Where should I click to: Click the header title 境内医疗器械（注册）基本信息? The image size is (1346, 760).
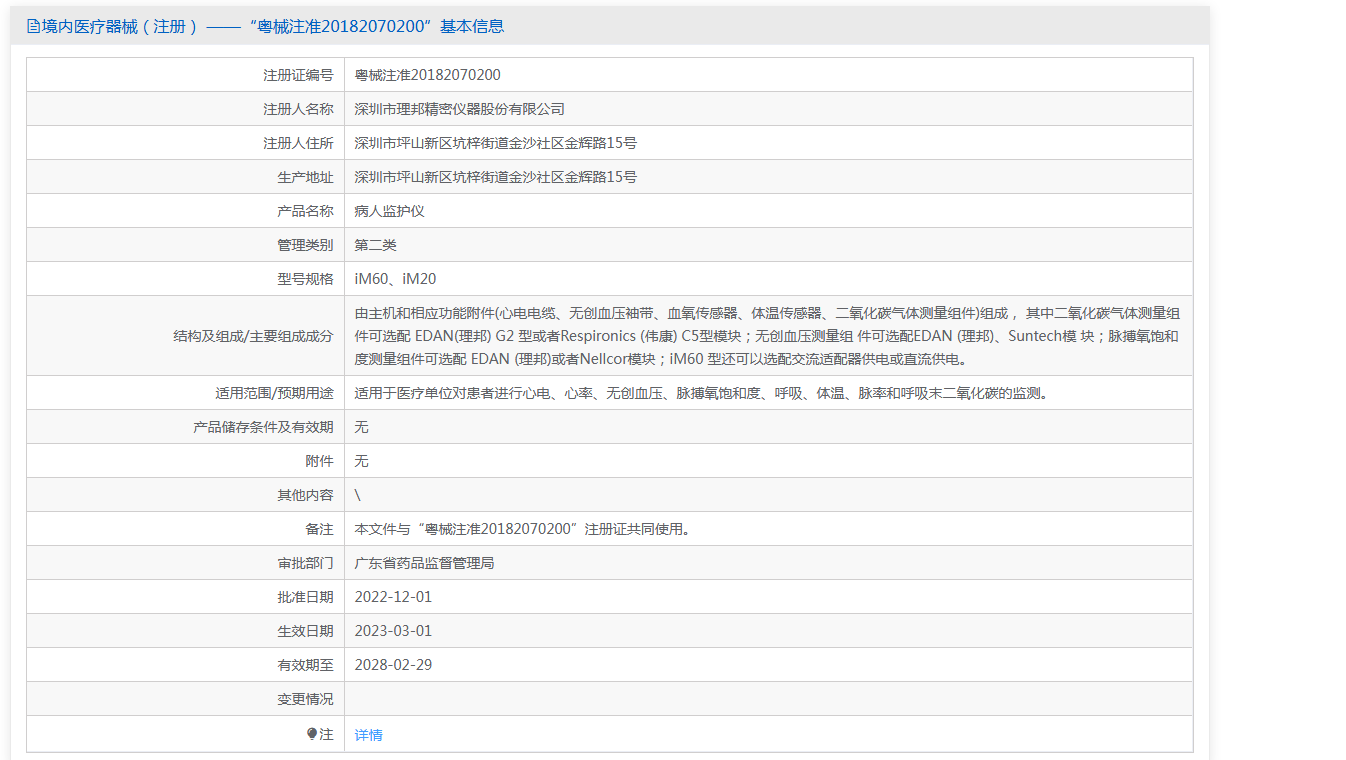[x=272, y=27]
